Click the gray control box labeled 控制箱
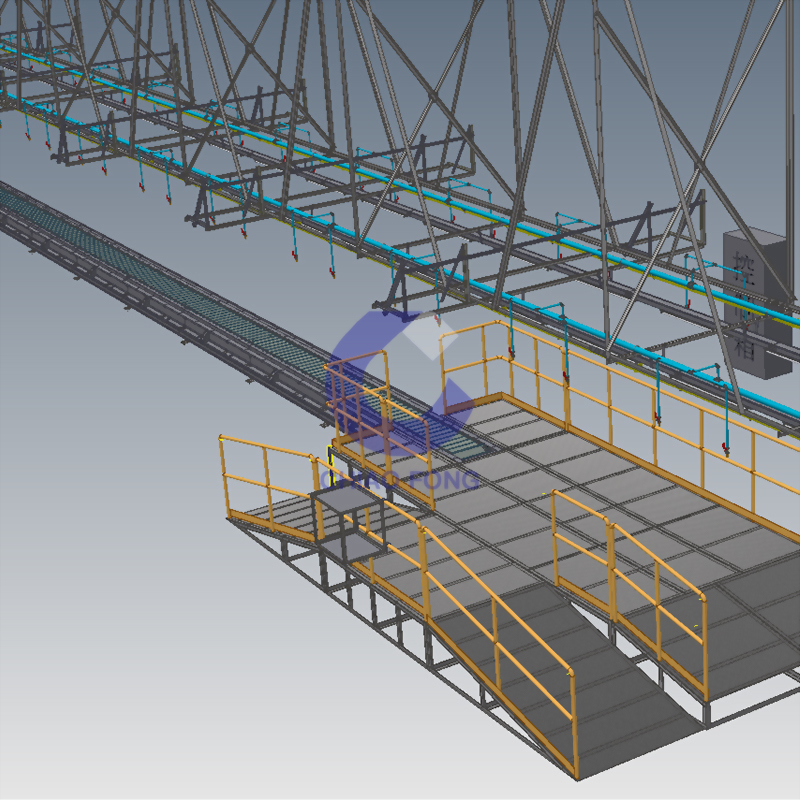Screen dimensions: 800x800 coord(756,302)
